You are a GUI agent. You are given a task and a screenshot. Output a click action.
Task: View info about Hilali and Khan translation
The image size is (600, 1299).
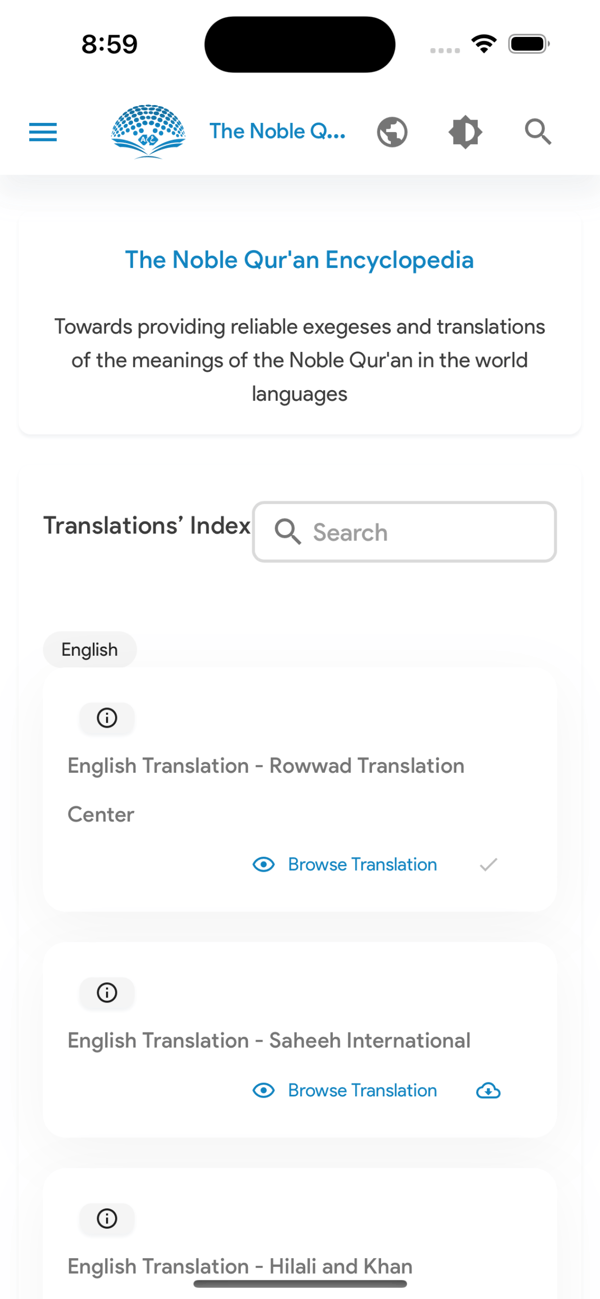pyautogui.click(x=107, y=1219)
